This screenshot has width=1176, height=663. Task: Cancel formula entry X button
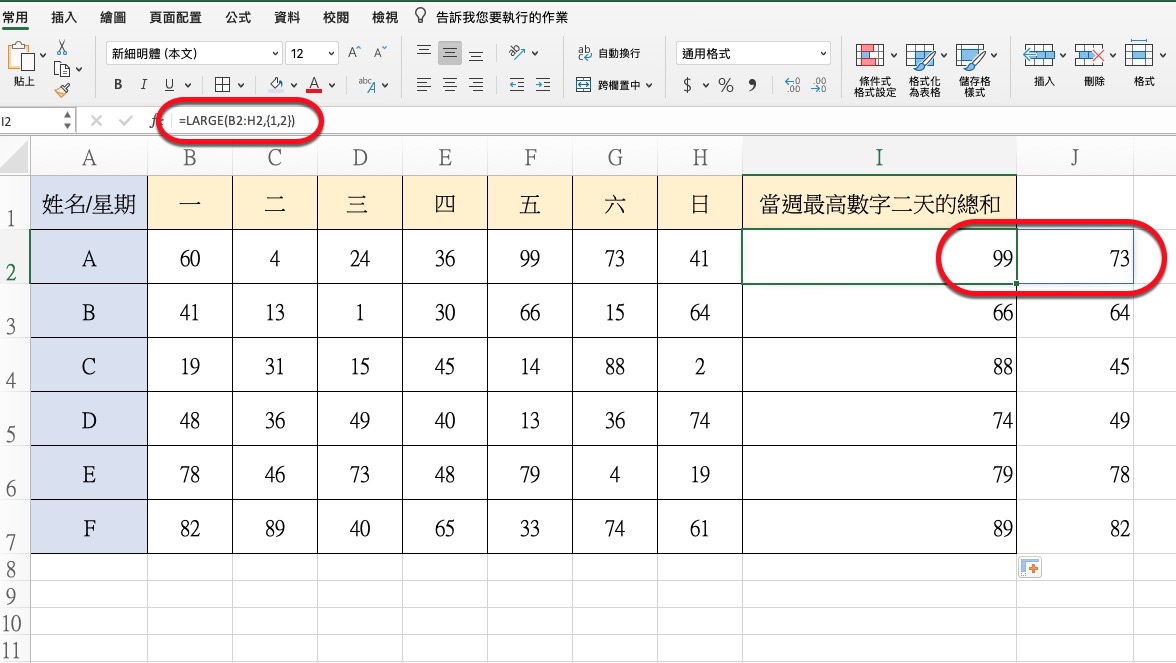tap(96, 120)
